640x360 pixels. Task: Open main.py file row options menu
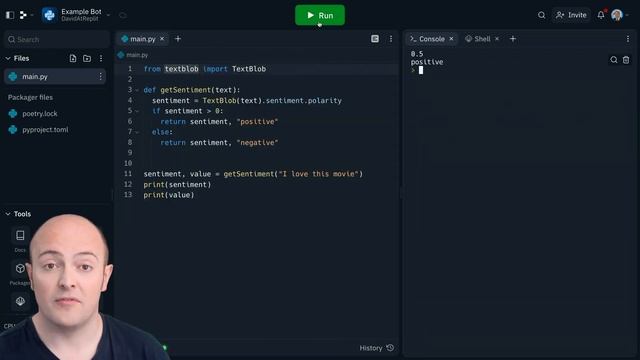click(100, 76)
